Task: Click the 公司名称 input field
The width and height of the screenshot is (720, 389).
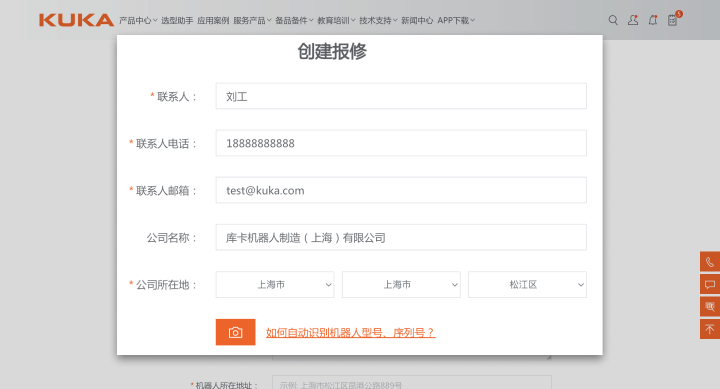Action: click(401, 237)
